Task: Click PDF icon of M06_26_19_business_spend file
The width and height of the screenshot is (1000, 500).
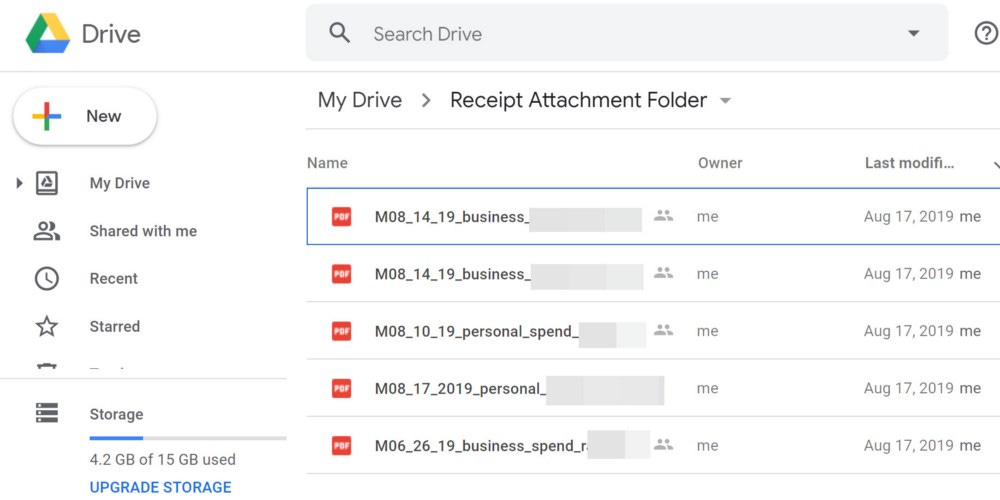Action: (x=341, y=445)
